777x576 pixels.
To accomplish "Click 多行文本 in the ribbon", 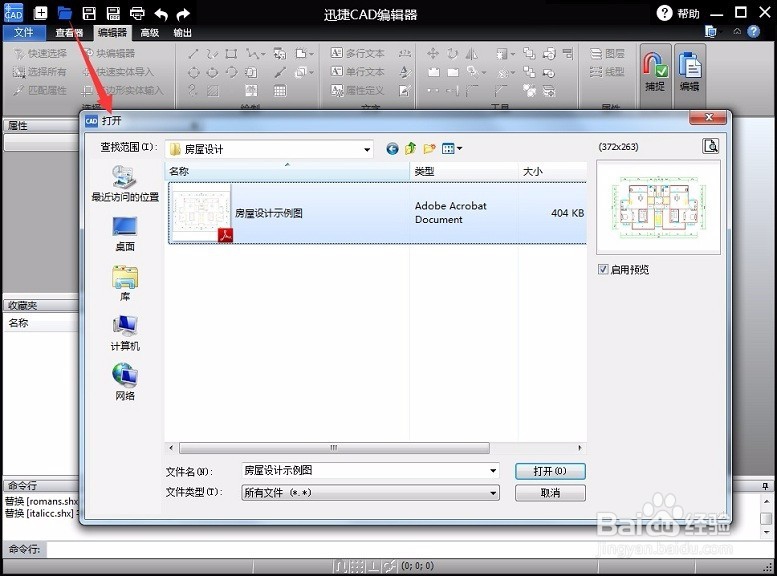I will coord(358,54).
